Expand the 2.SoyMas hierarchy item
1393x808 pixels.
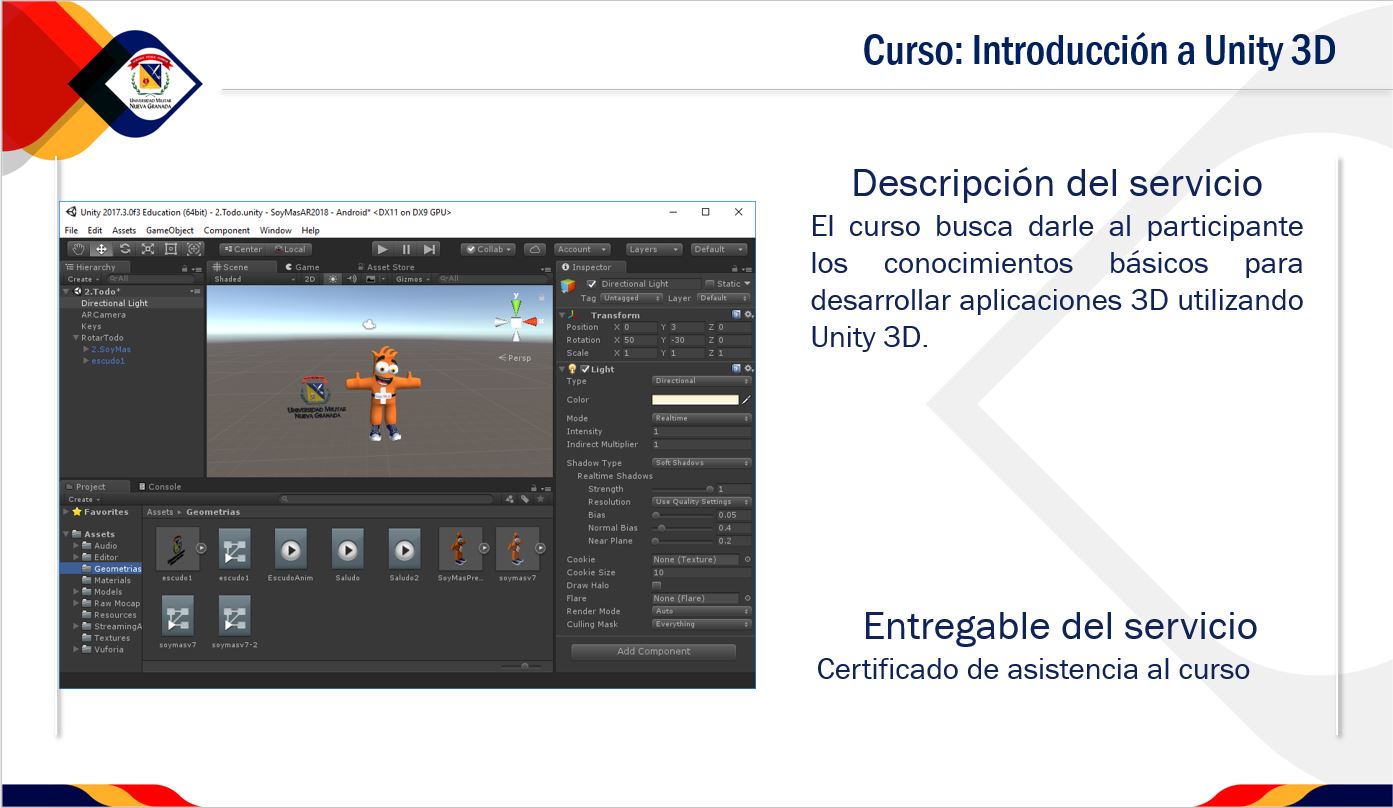[86, 349]
